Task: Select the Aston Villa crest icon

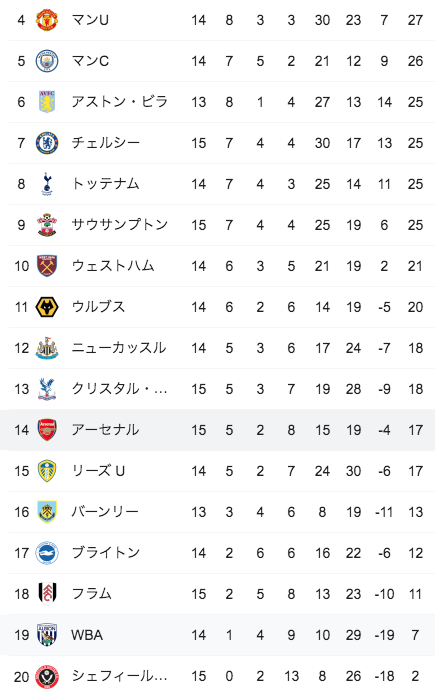Action: click(47, 102)
